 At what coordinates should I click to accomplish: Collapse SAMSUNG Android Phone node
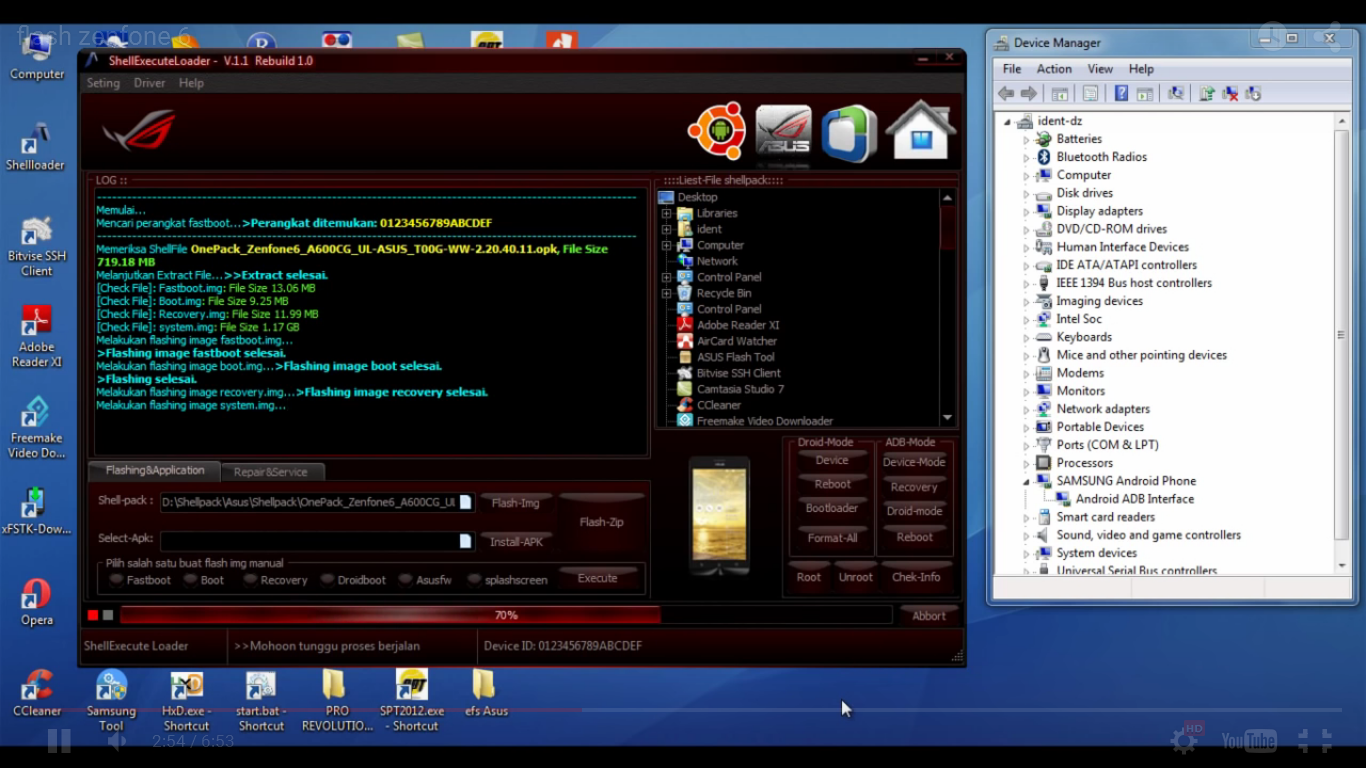(x=1026, y=482)
